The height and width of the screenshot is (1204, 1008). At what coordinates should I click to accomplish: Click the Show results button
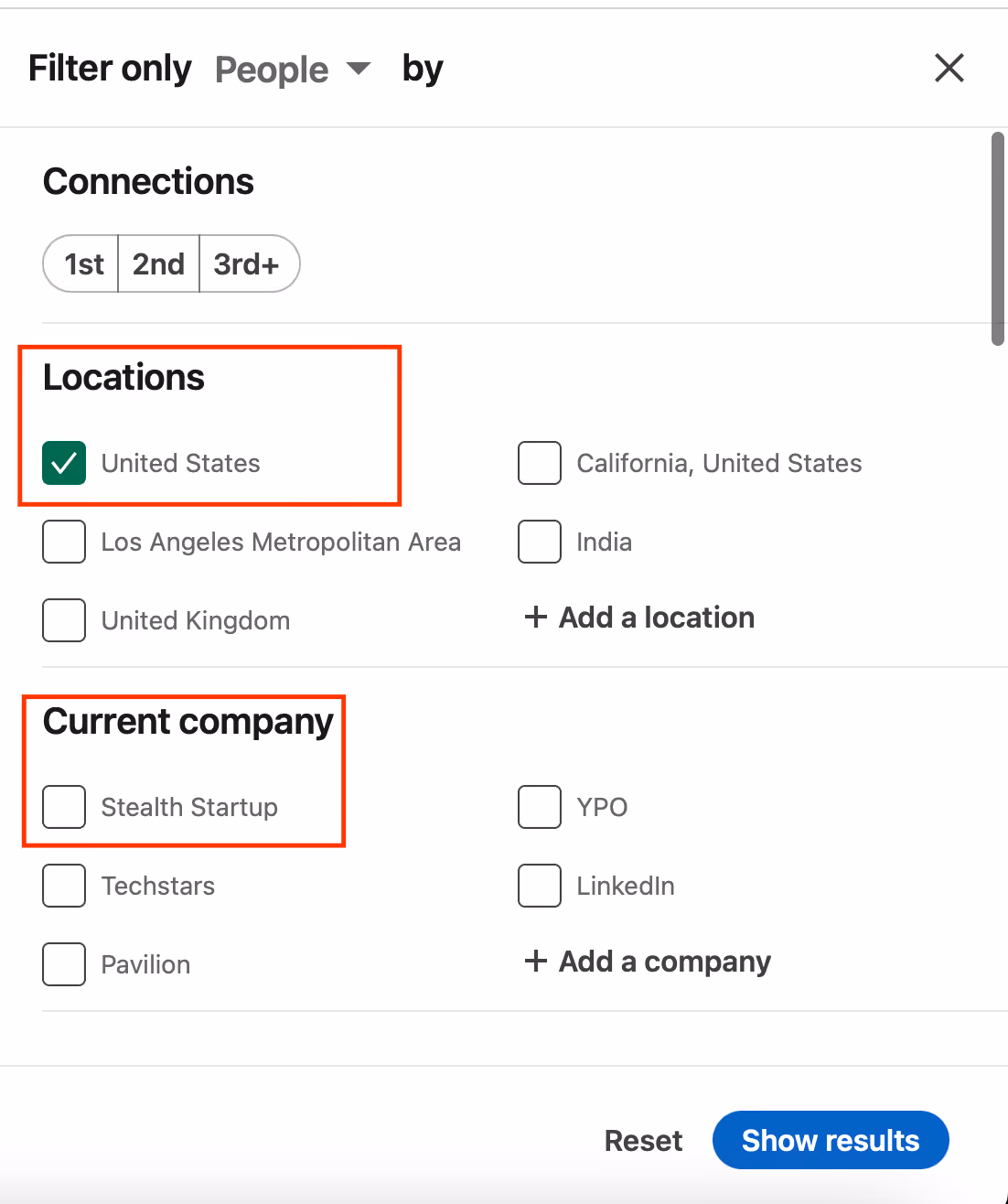pyautogui.click(x=830, y=1140)
